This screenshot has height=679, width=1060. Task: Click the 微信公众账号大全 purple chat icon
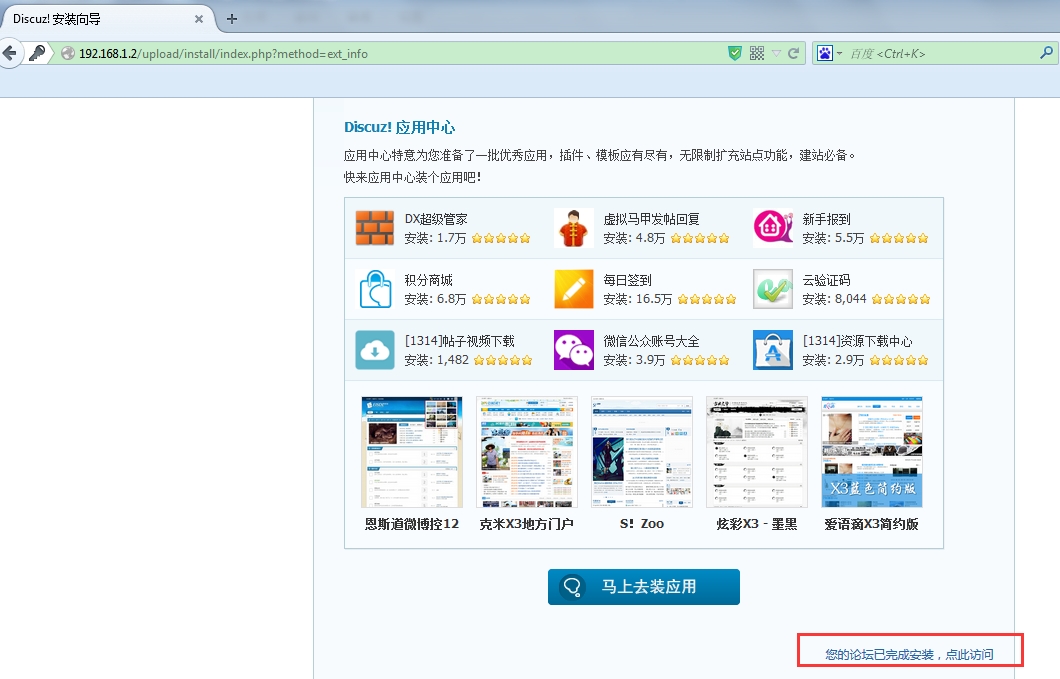click(x=573, y=350)
